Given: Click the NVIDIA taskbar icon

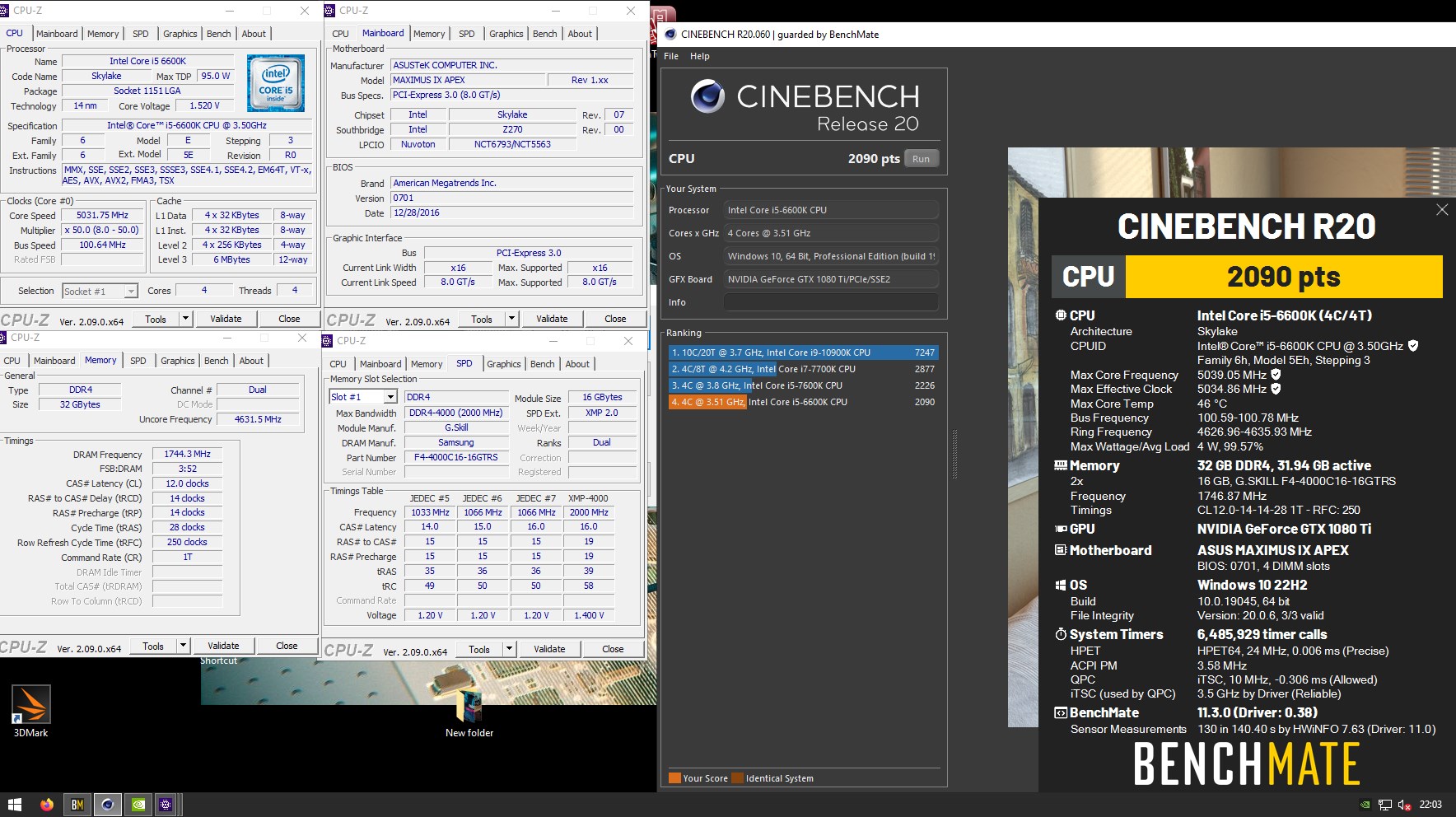Looking at the screenshot, I should [139, 805].
